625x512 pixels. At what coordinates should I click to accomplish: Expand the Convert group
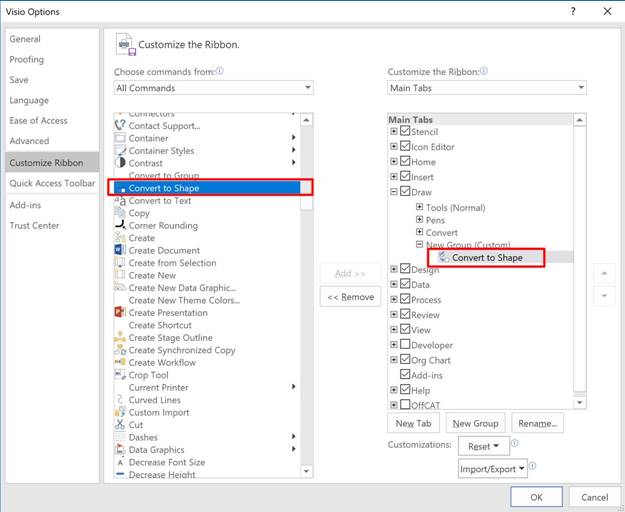419,232
